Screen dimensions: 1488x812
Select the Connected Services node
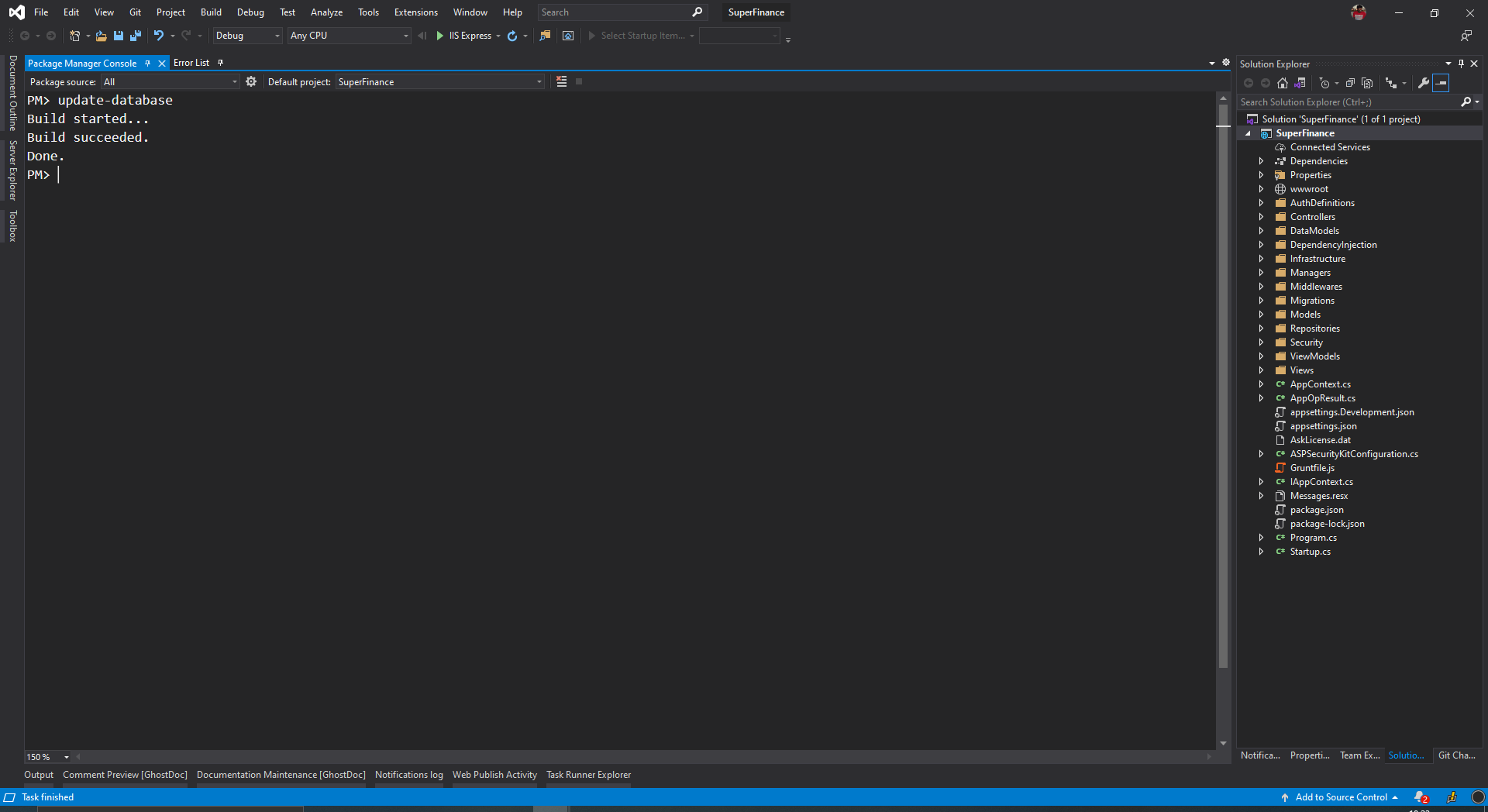[x=1330, y=147]
